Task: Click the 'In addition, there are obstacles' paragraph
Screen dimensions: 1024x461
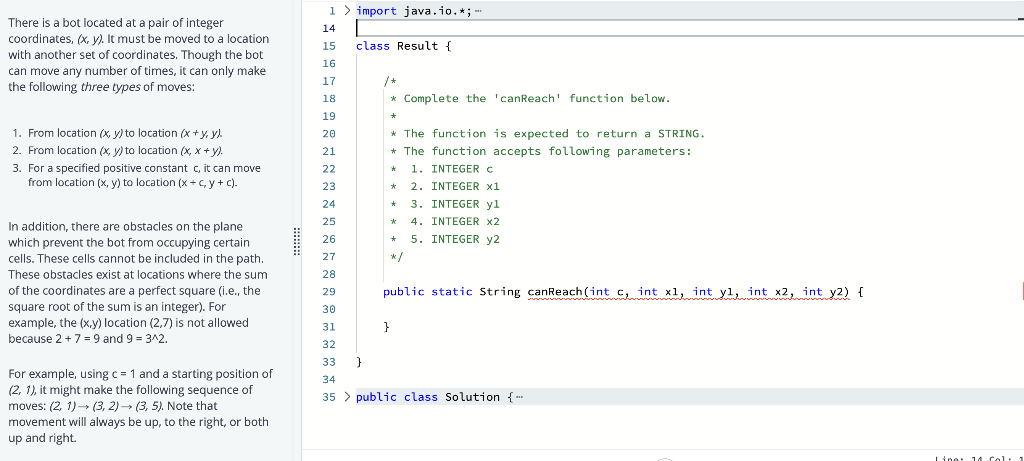Action: [x=138, y=283]
